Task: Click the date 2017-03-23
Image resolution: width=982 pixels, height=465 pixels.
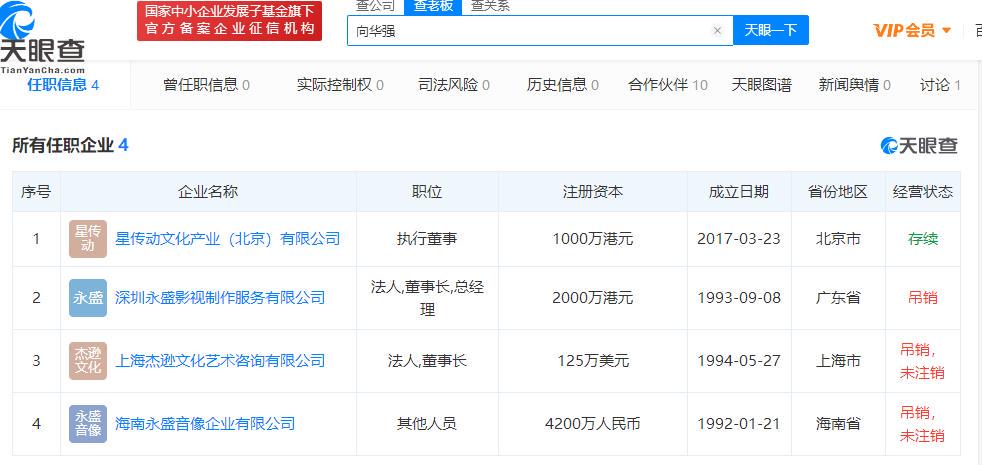Action: [739, 239]
